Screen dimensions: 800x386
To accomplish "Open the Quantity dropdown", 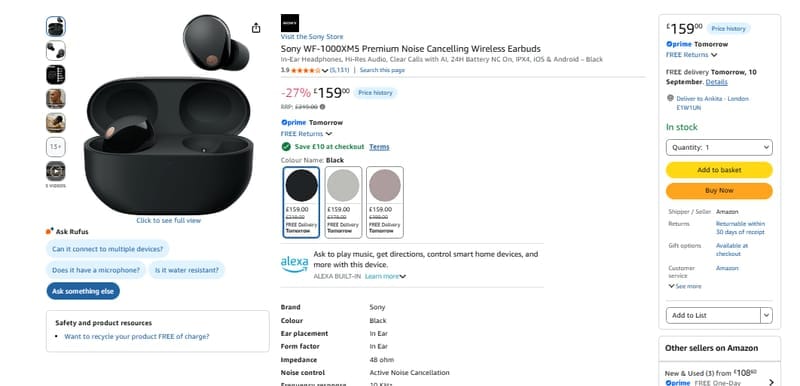I will 719,147.
